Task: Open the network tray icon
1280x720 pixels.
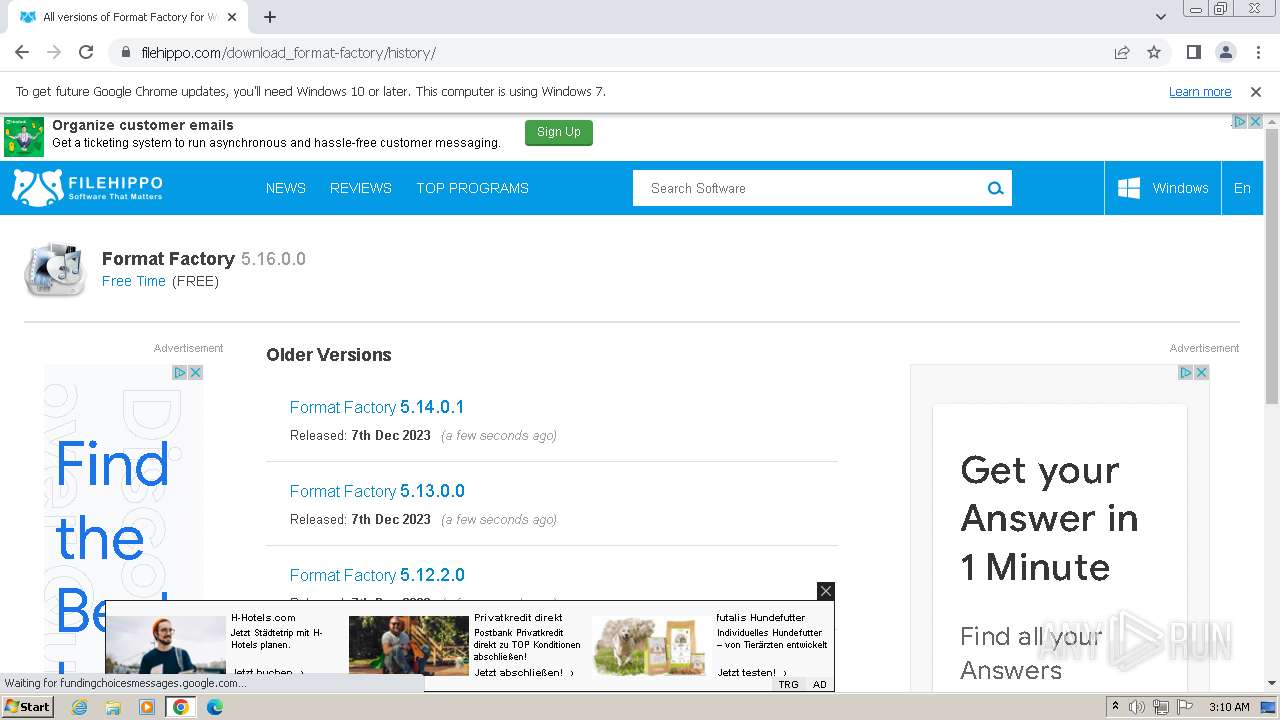Action: click(1161, 707)
